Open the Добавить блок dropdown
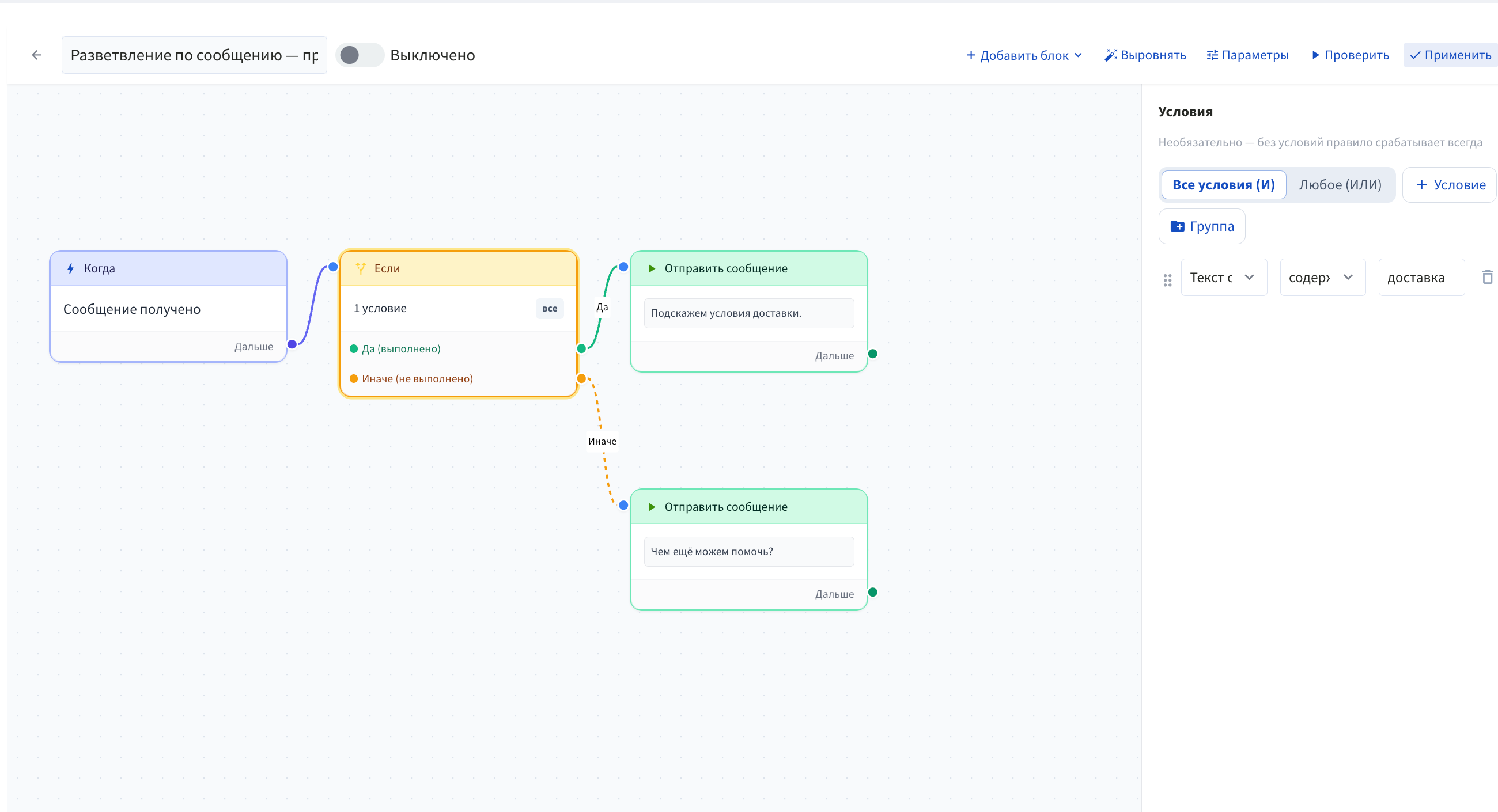Screen dimensions: 1498x812 (1023, 55)
